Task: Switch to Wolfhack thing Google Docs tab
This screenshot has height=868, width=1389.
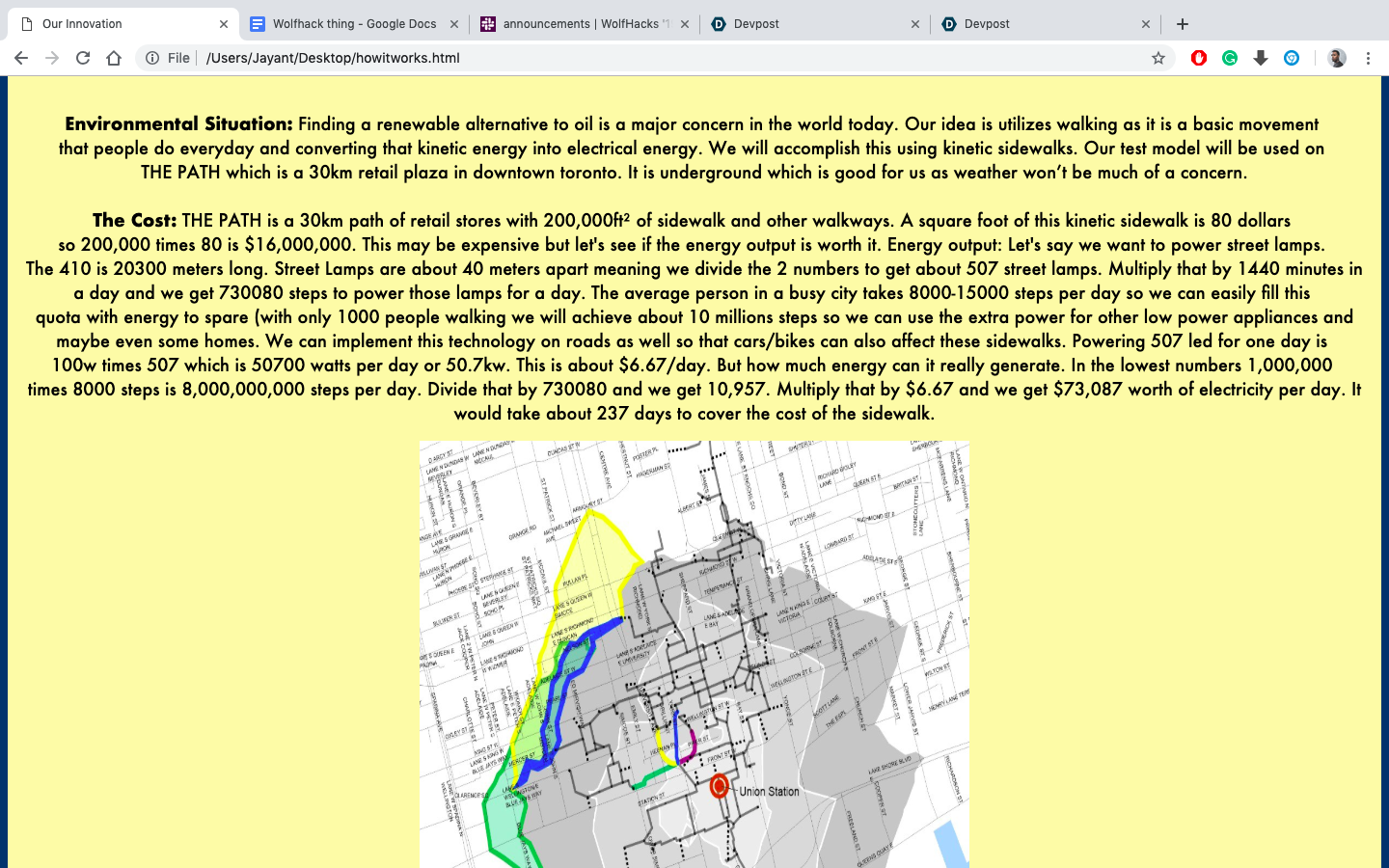Action: [355, 24]
